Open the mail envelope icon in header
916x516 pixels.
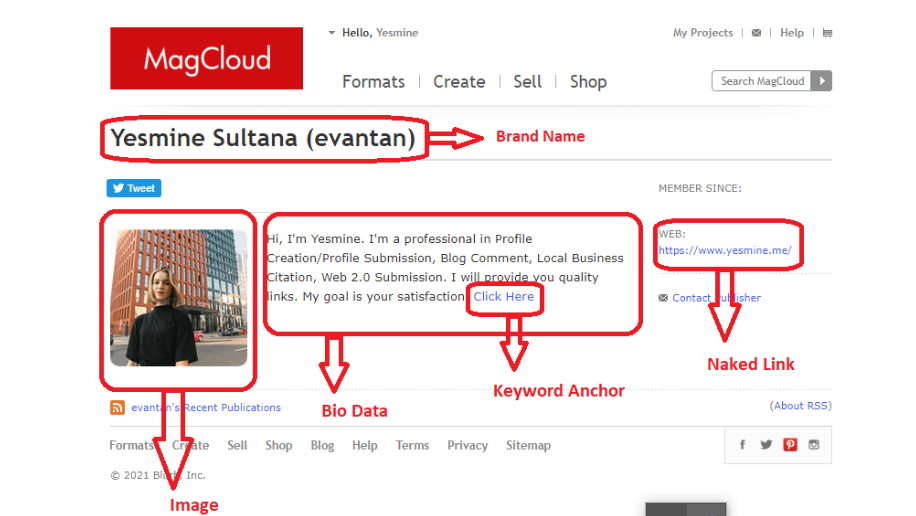point(756,33)
